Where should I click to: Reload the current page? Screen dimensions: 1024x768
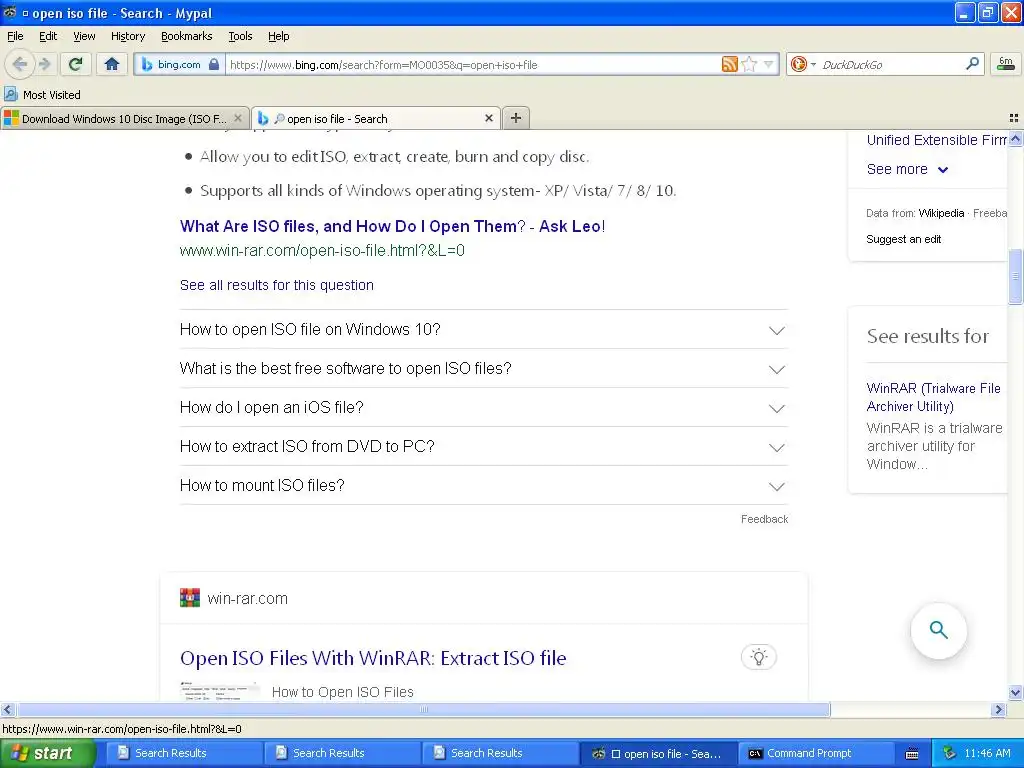pos(75,64)
